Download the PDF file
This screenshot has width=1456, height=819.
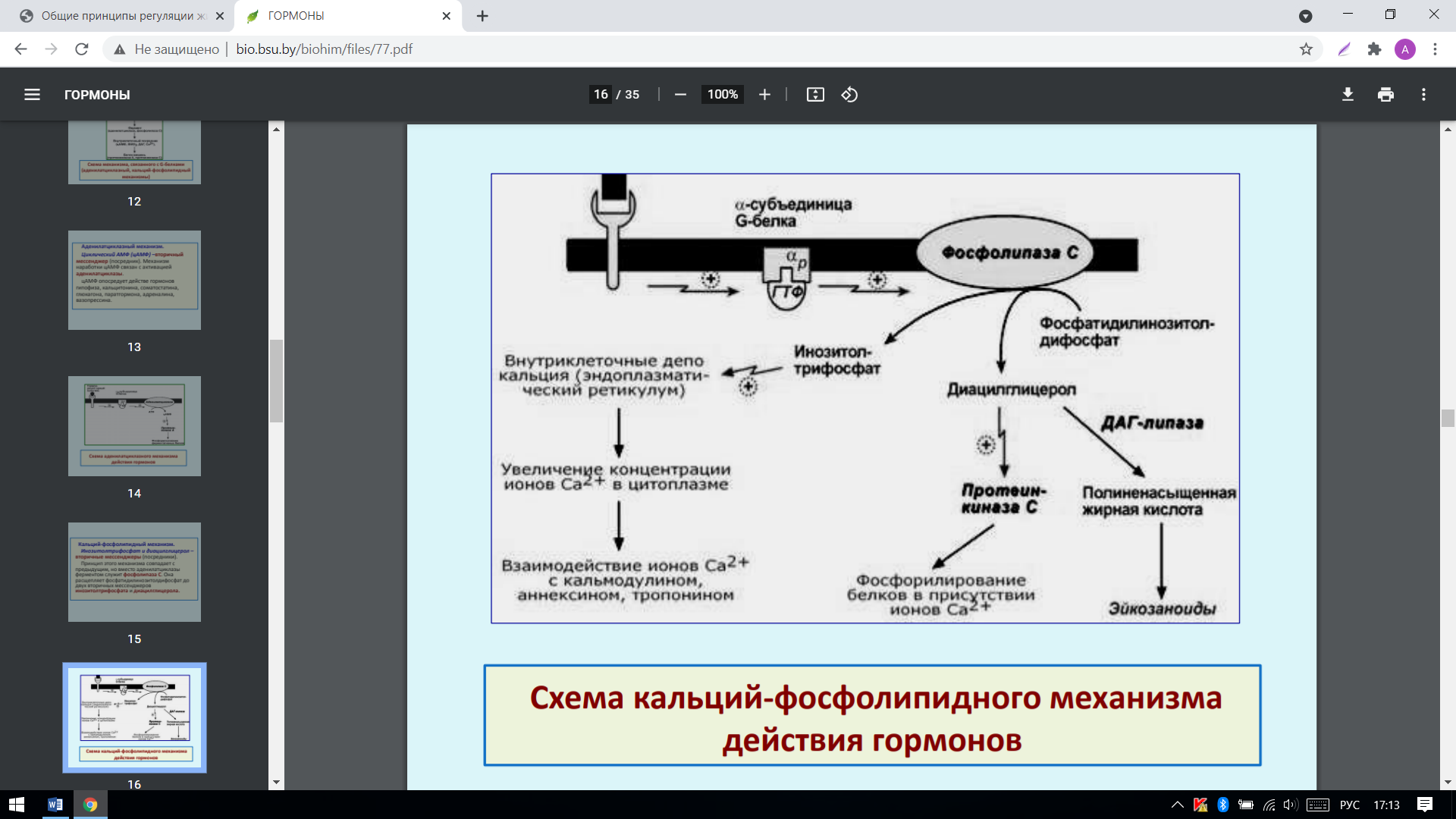pyautogui.click(x=1348, y=95)
